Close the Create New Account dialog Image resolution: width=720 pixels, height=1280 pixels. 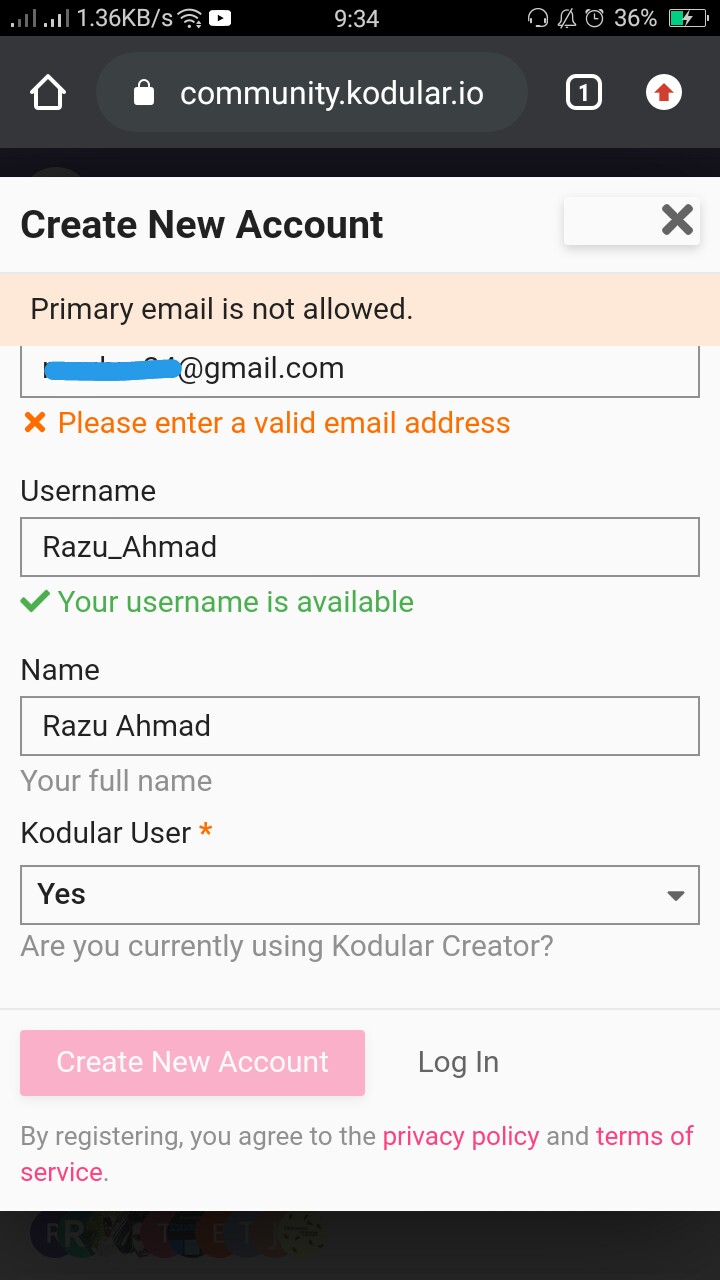pyautogui.click(x=677, y=220)
